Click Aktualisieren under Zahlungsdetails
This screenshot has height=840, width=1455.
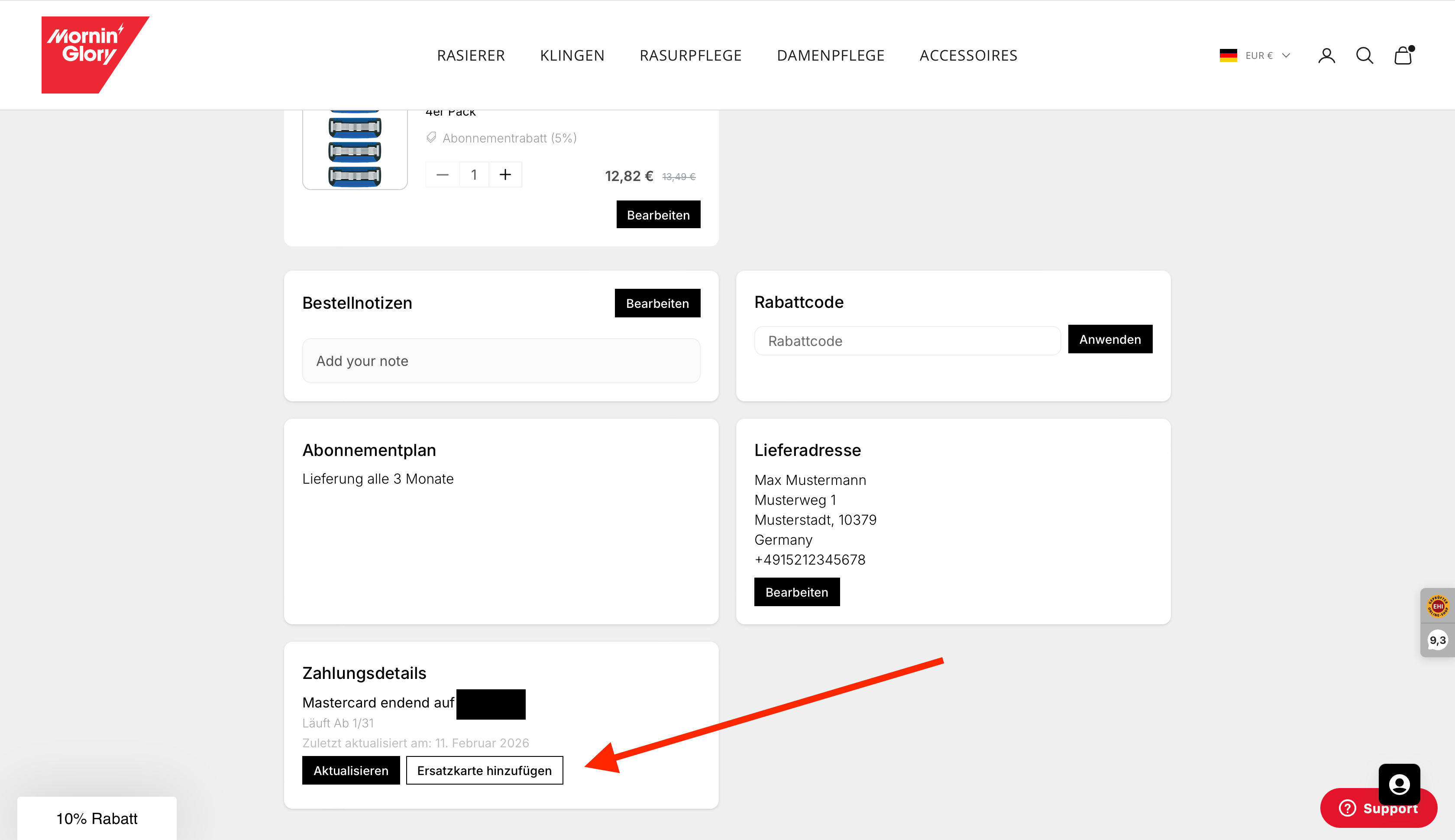coord(351,770)
